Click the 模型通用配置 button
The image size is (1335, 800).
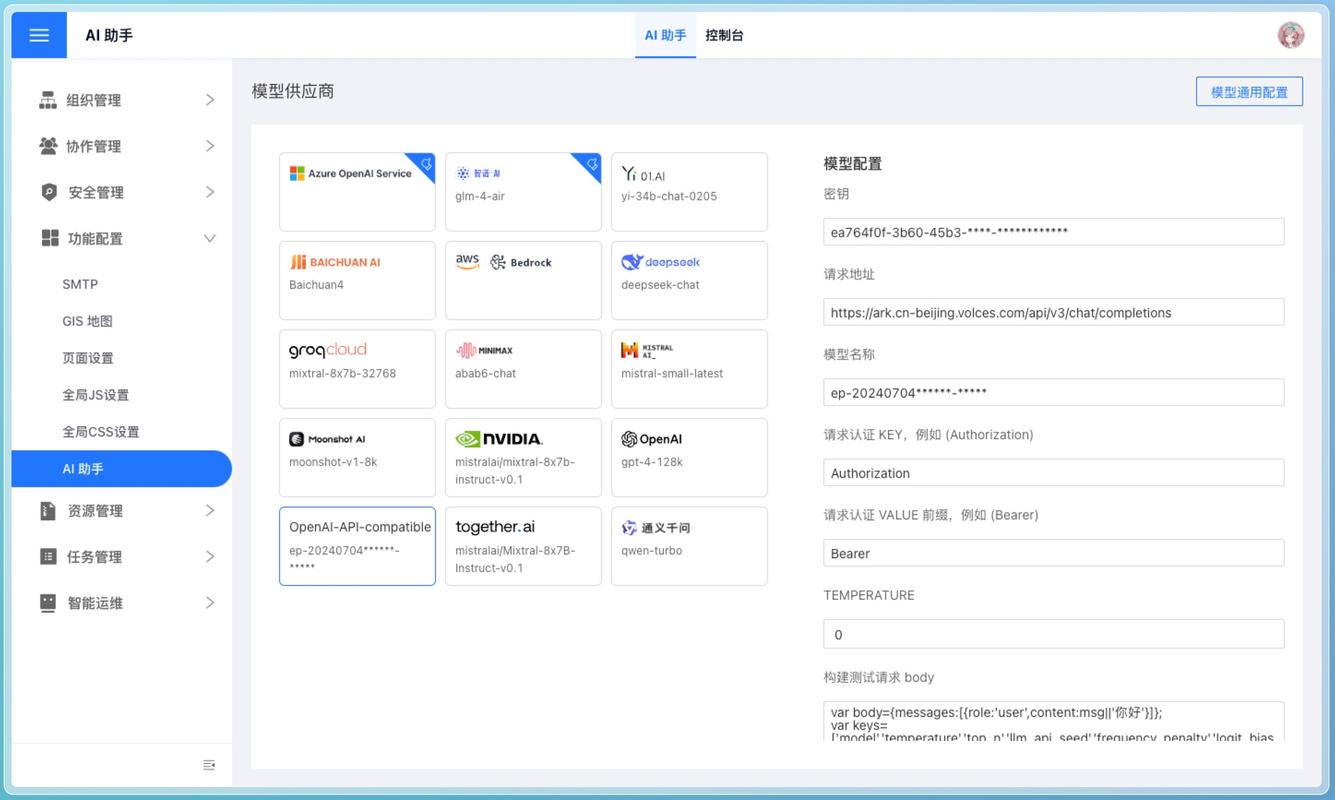(1249, 91)
